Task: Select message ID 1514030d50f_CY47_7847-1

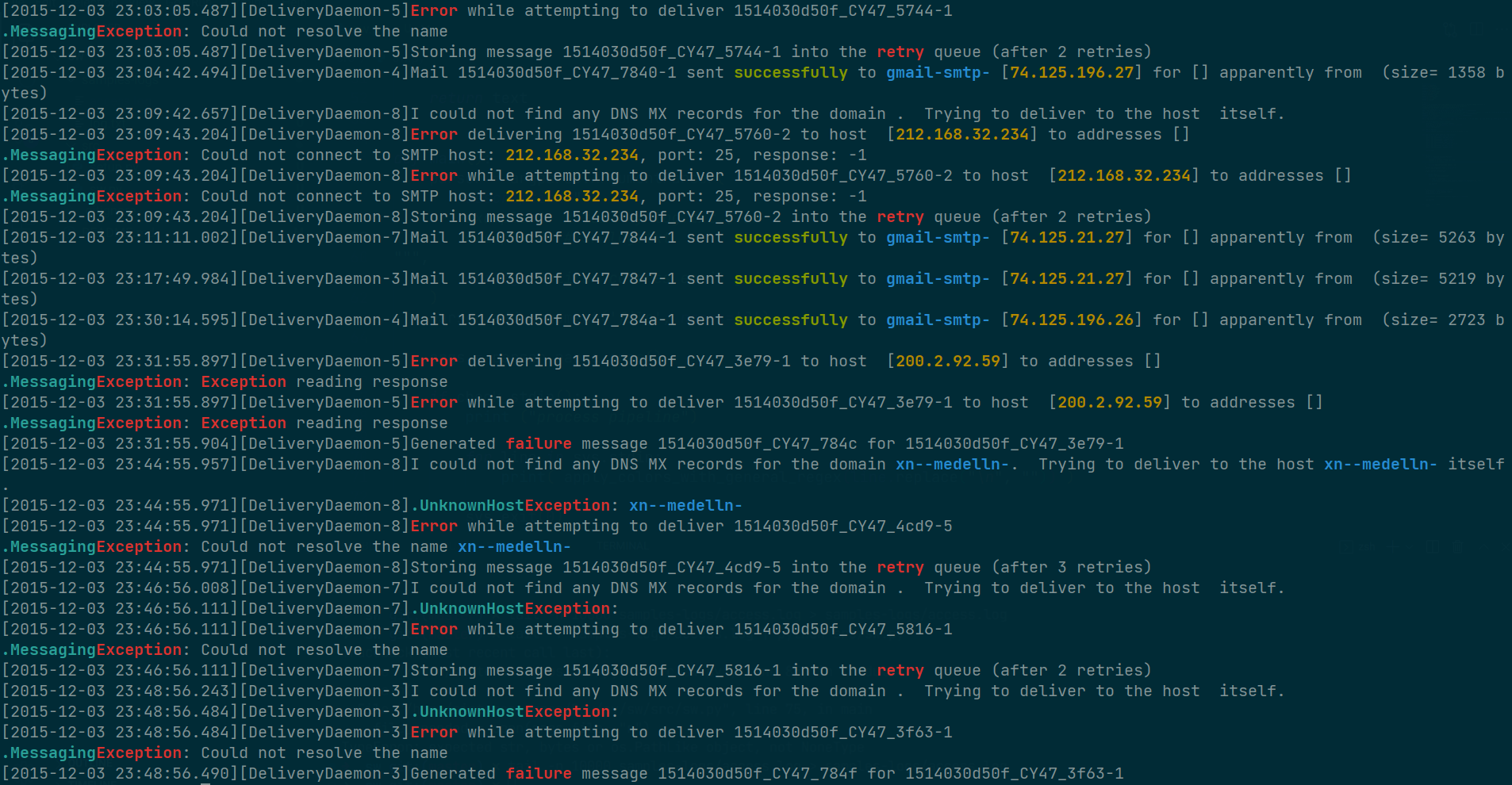Action: point(567,278)
